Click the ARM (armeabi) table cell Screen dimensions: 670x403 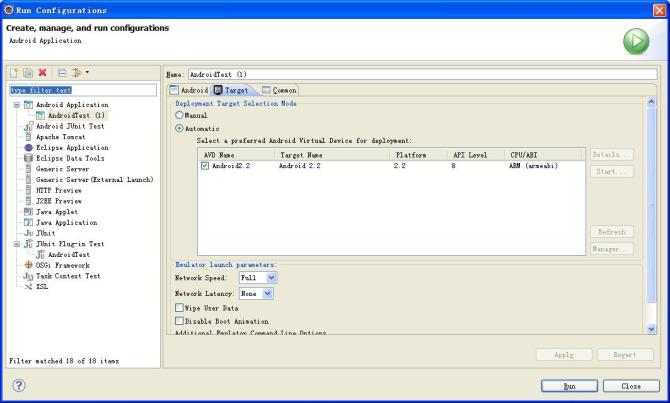[533, 166]
